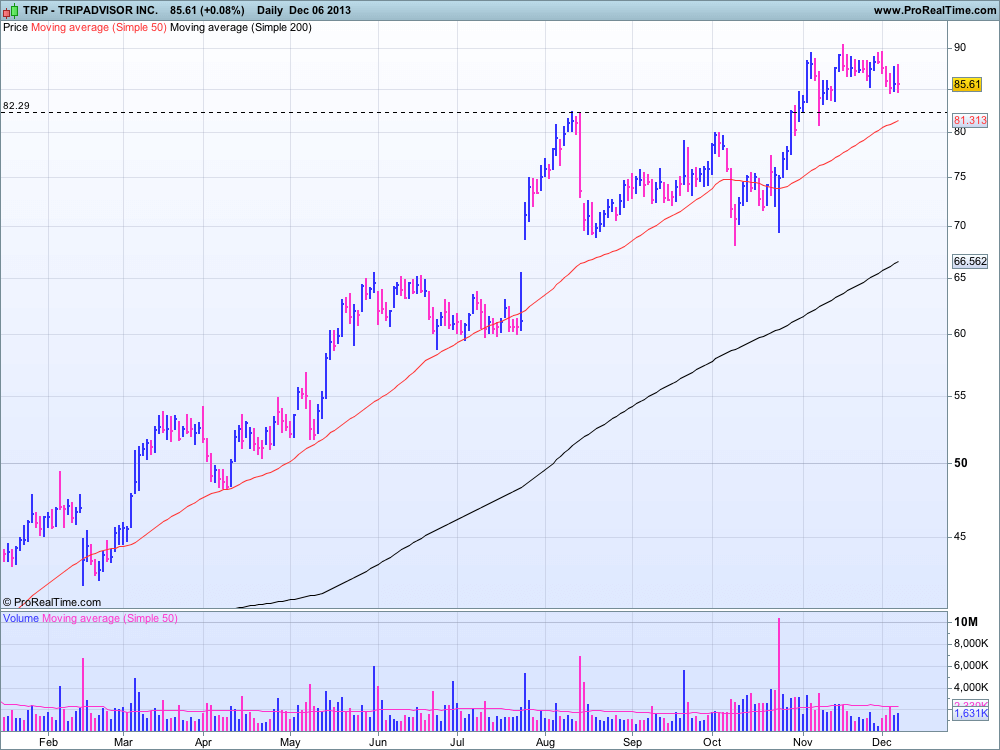The width and height of the screenshot is (1000, 750).
Task: Click the red 81.313 moving average tag
Action: click(970, 120)
